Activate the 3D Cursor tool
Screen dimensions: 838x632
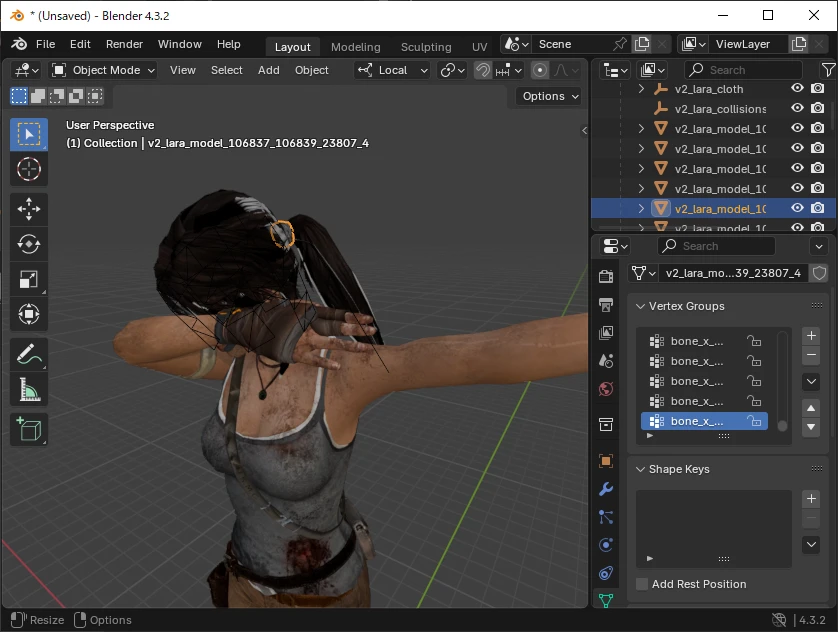pyautogui.click(x=29, y=169)
